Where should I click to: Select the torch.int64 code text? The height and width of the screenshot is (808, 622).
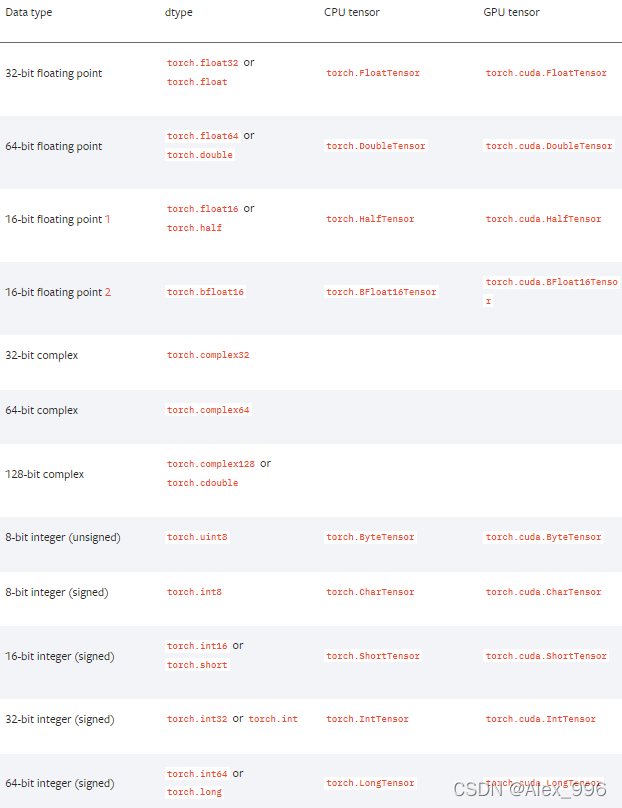point(197,774)
